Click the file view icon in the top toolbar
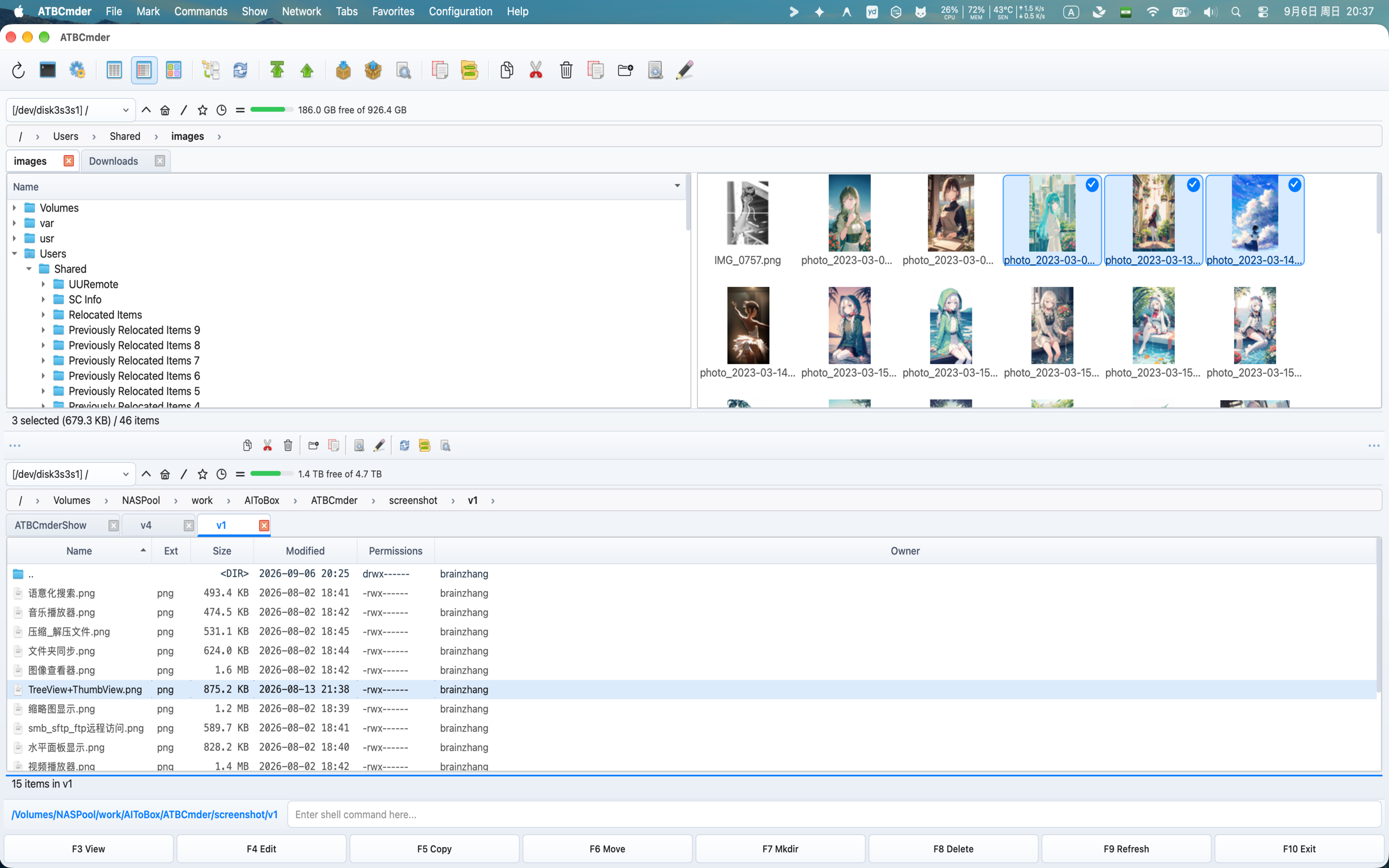Screen dimensions: 1389x868 point(655,70)
